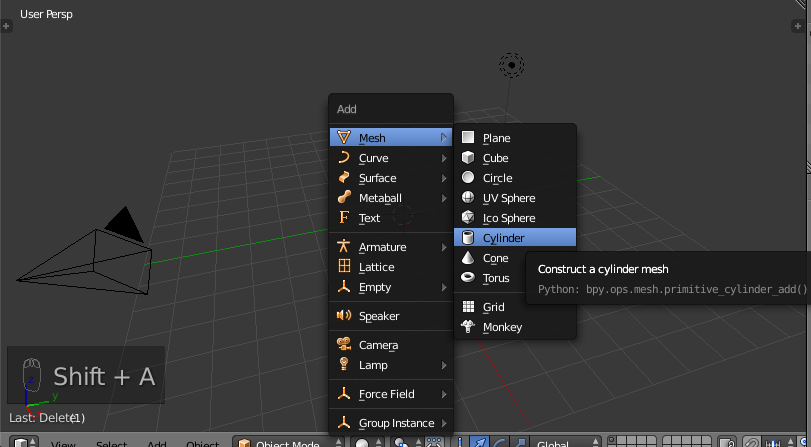Show the properties region with the right plus button
Image resolution: width=811 pixels, height=447 pixels.
coord(797,25)
